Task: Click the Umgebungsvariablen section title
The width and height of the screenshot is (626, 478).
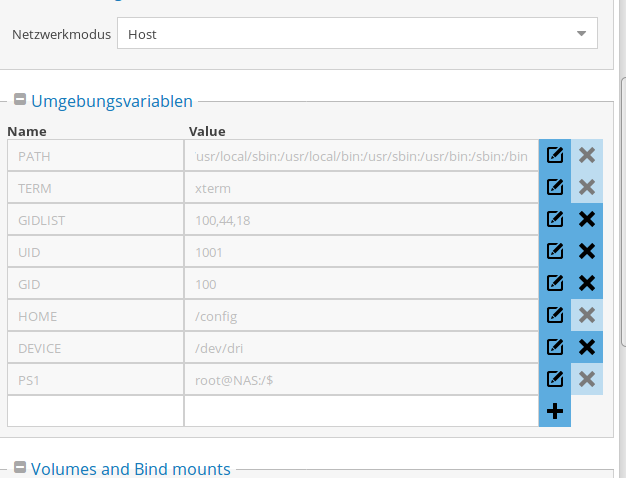Action: coord(112,101)
